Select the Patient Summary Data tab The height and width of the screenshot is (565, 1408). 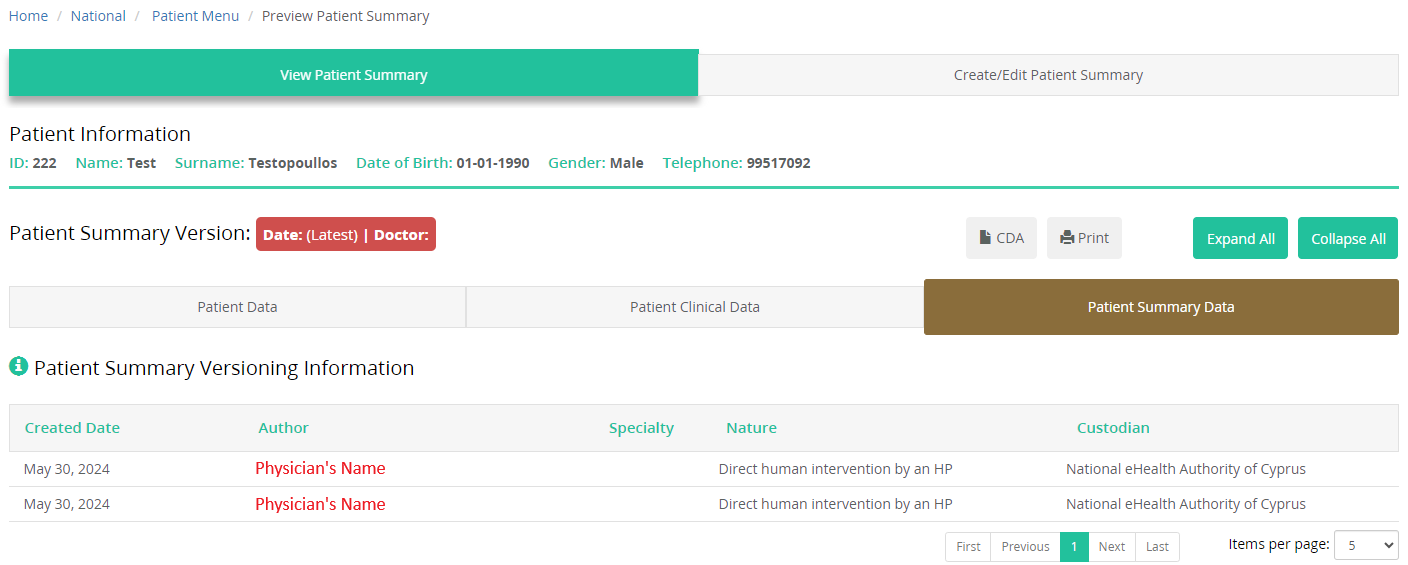tap(1160, 307)
